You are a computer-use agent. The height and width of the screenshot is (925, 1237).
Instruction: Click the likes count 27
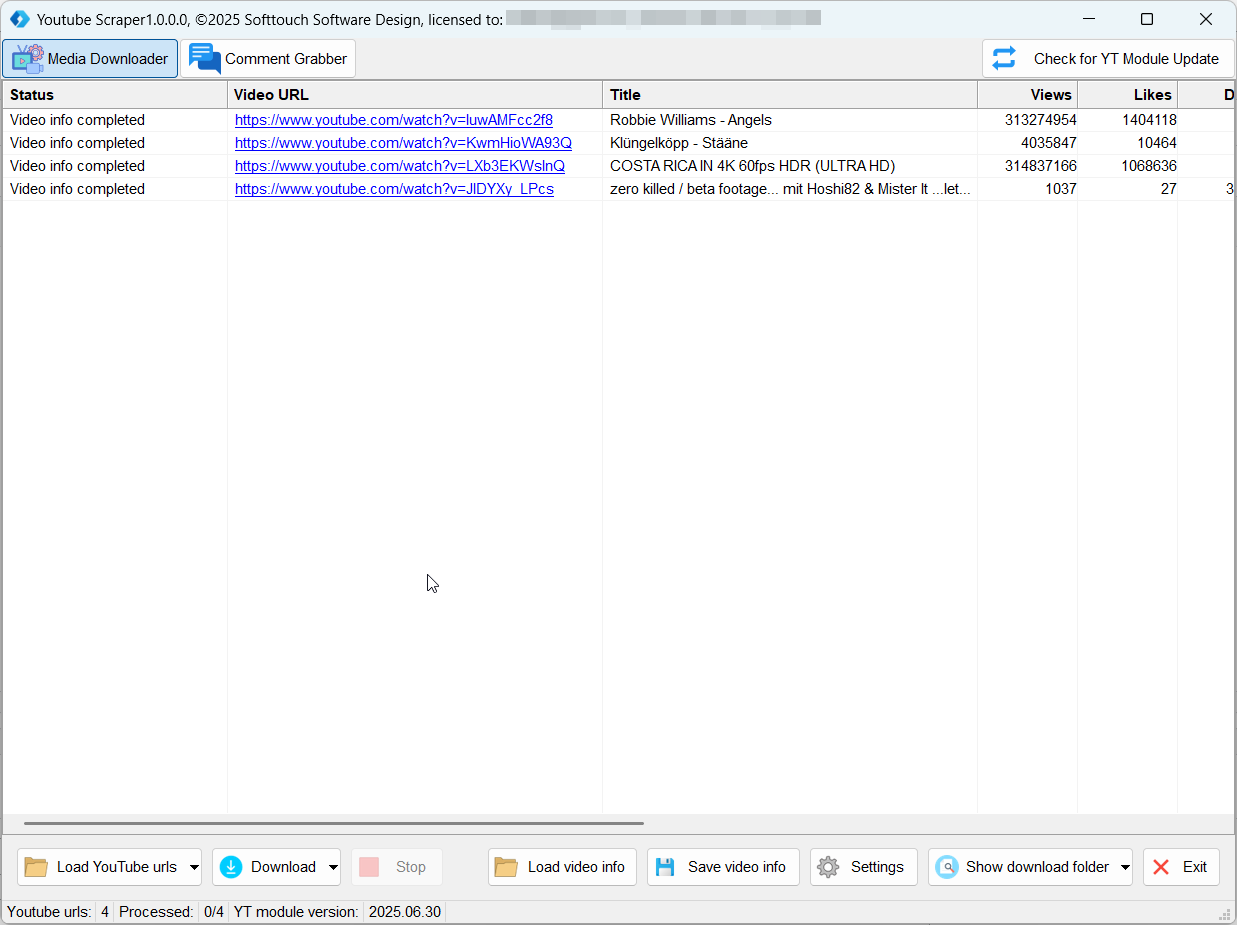tap(1168, 189)
